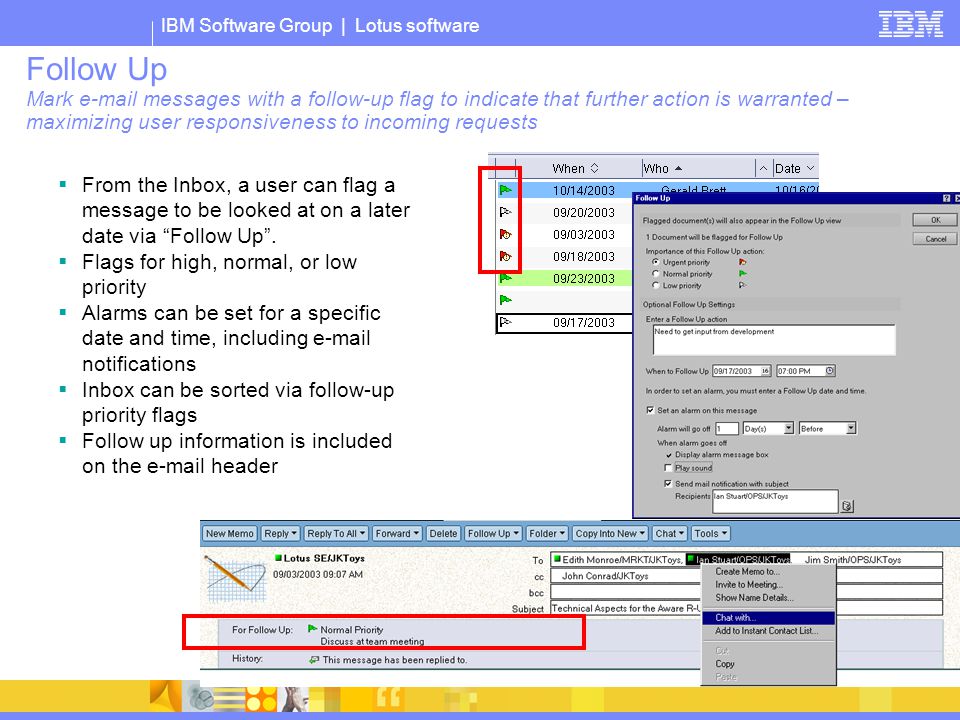Click the Subject field of the memo
960x720 pixels.
(x=626, y=608)
